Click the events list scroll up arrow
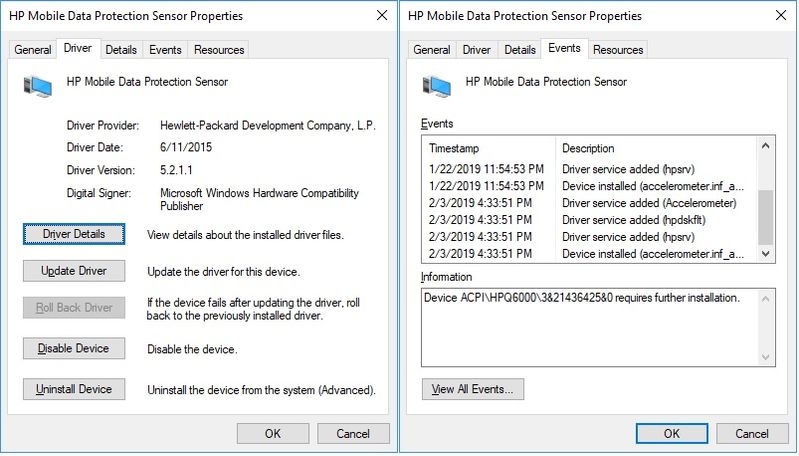The width and height of the screenshot is (799, 456). [765, 146]
